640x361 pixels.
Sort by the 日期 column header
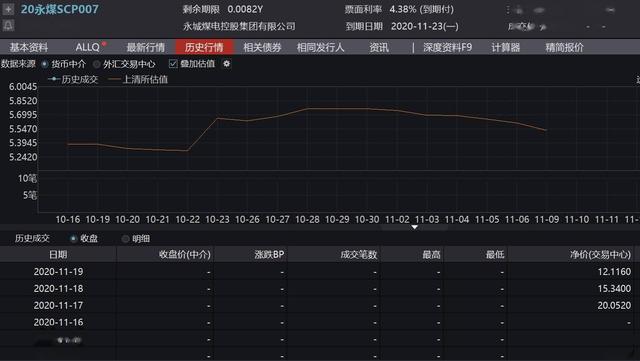(x=58, y=254)
